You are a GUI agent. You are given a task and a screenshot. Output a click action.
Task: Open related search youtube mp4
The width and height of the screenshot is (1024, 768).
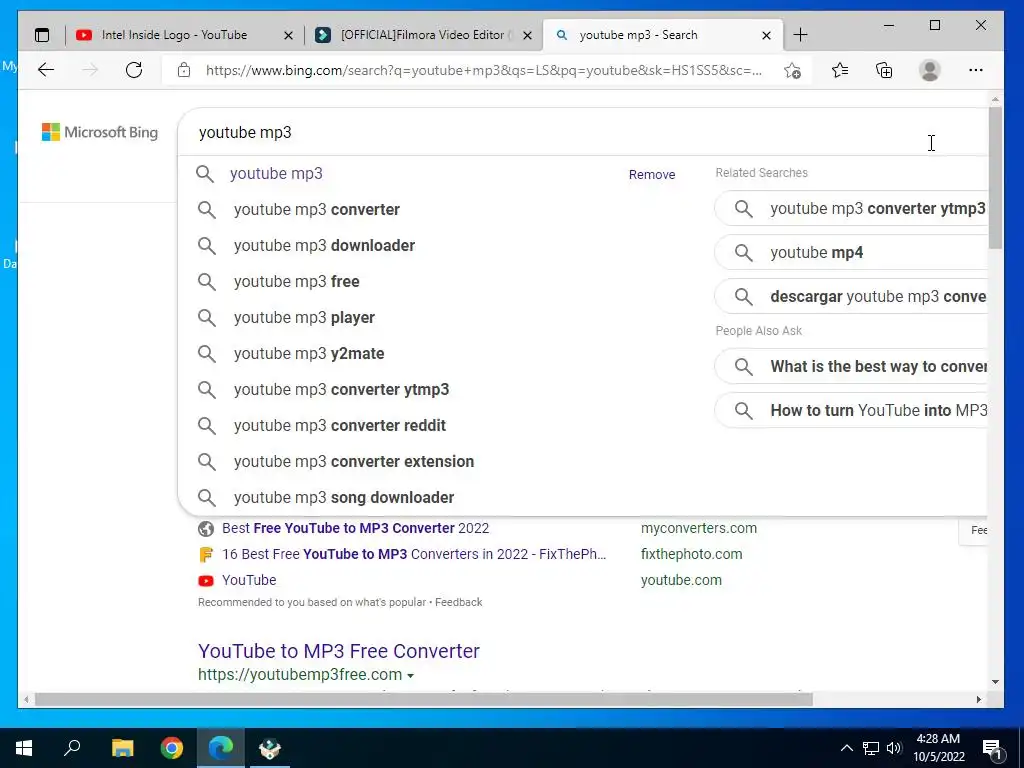(x=852, y=253)
